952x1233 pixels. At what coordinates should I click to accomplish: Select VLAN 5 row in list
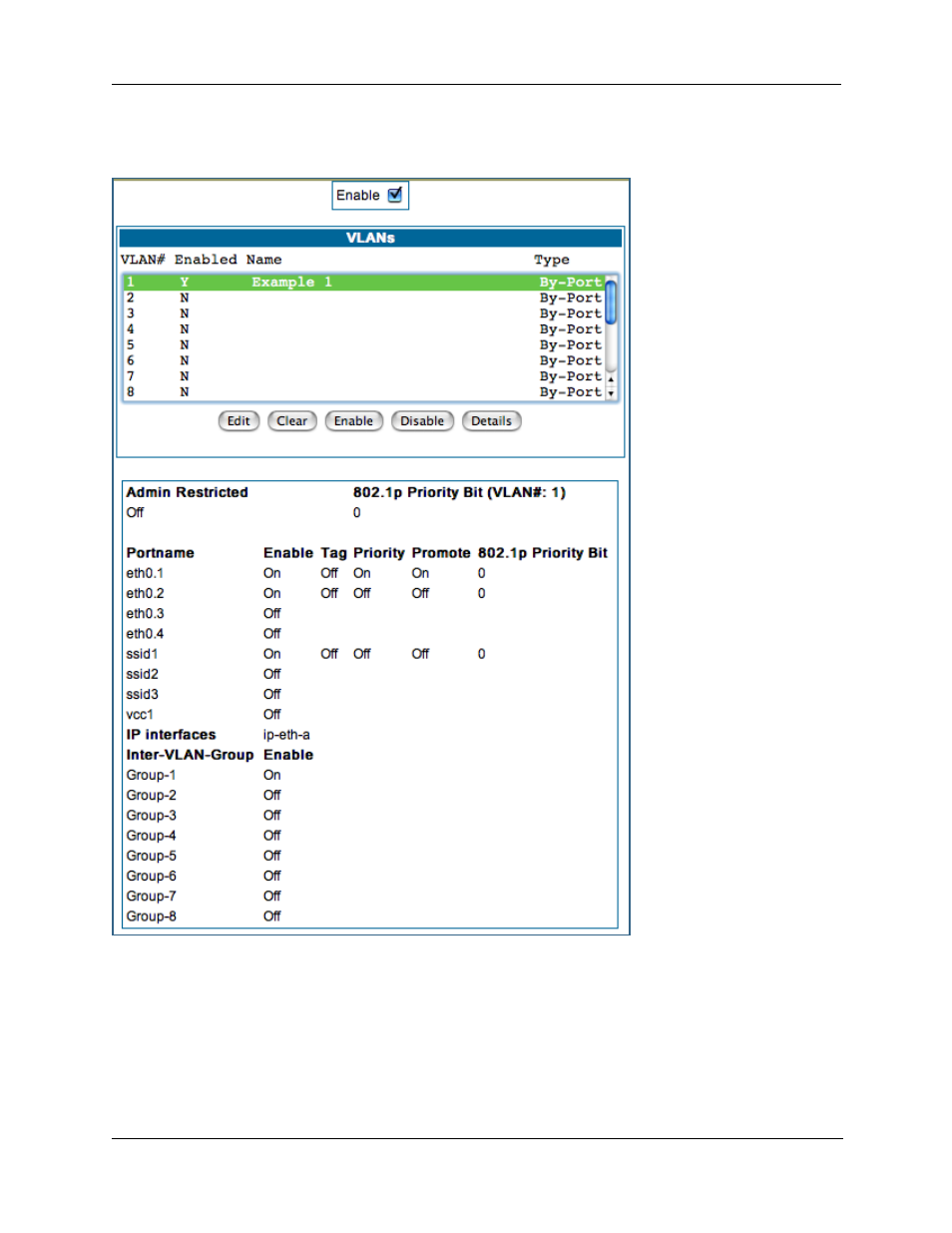click(364, 345)
